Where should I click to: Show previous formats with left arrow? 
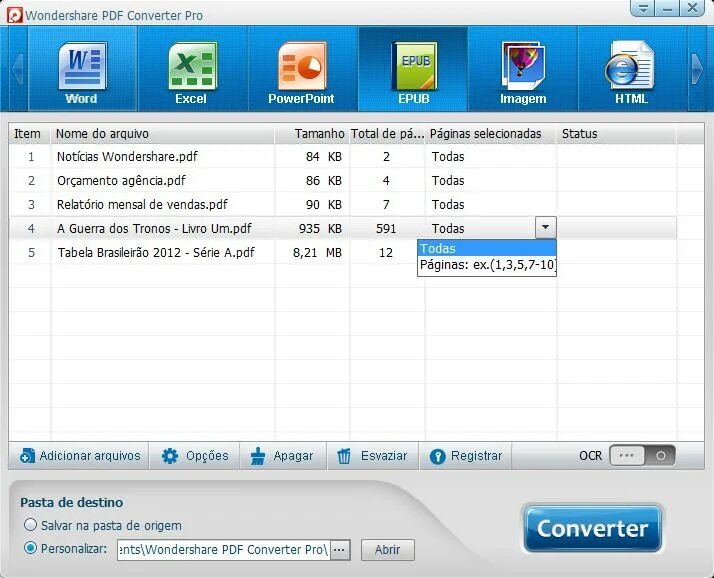(18, 69)
